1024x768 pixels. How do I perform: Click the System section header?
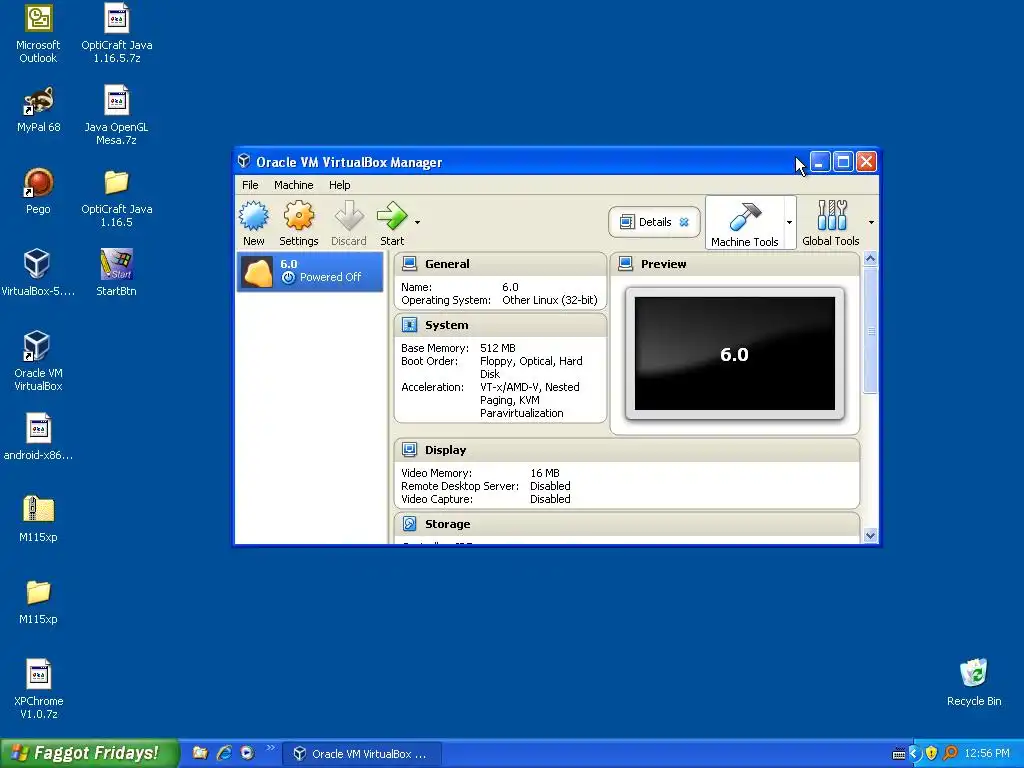click(x=500, y=325)
